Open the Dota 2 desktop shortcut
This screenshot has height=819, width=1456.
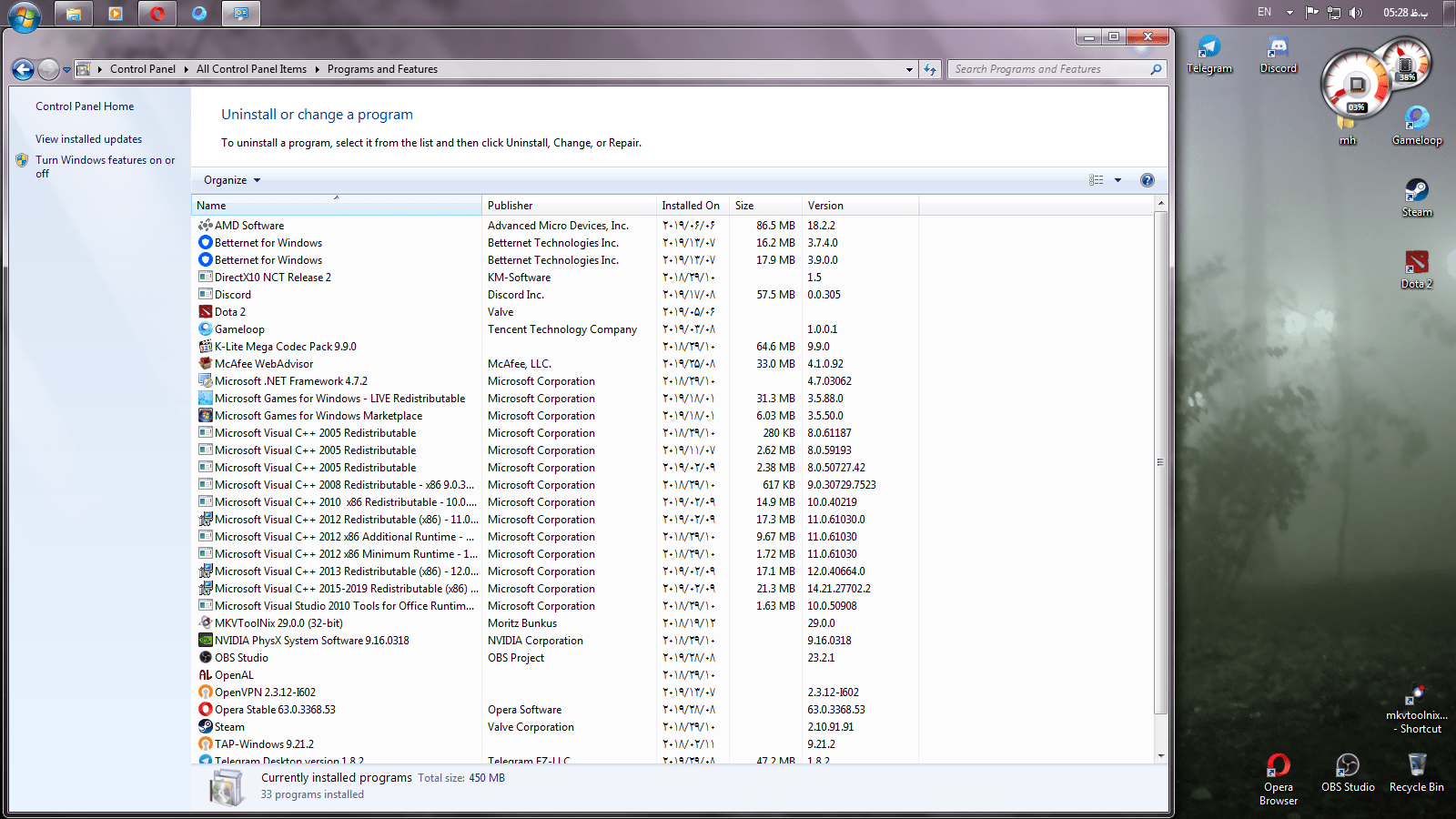coord(1417,269)
